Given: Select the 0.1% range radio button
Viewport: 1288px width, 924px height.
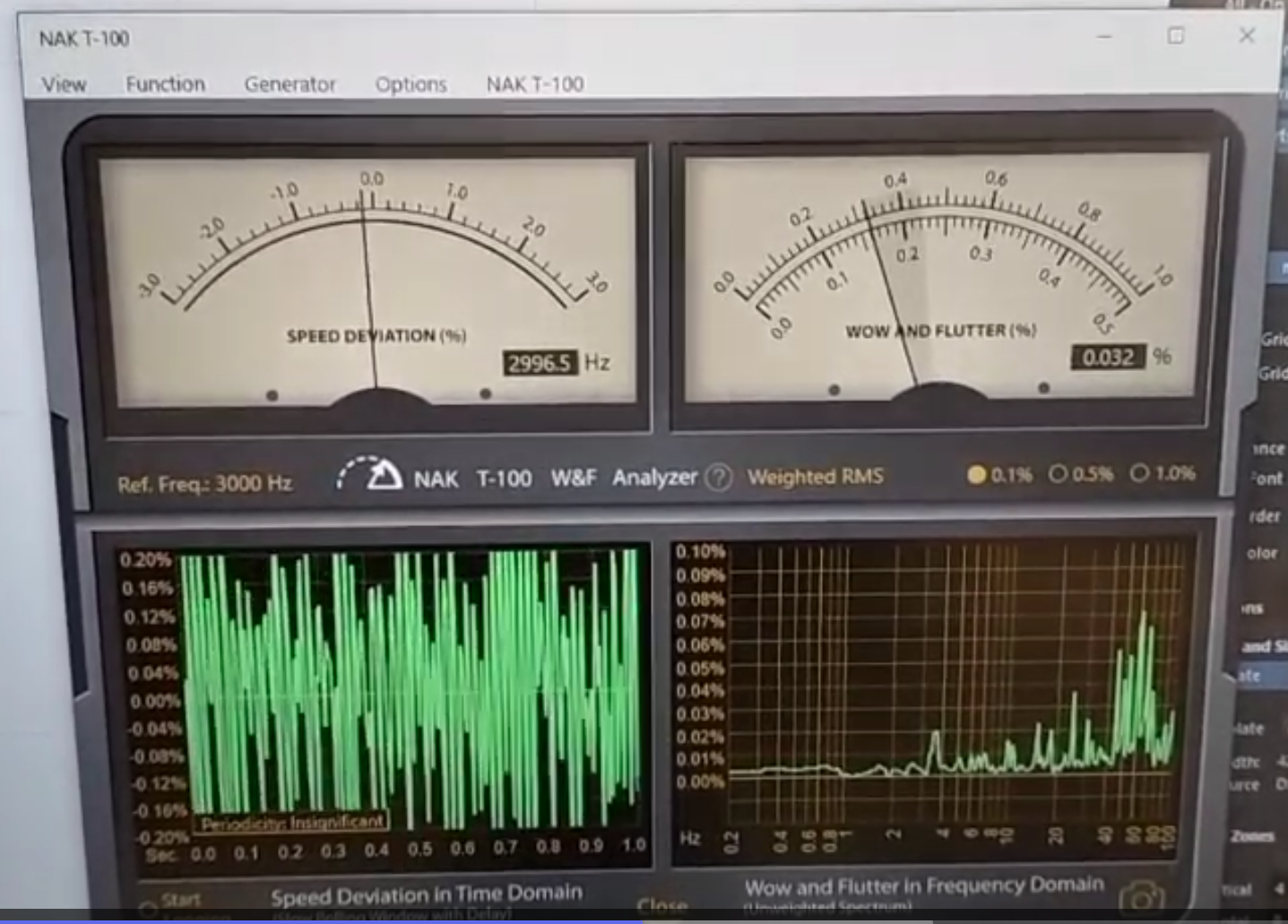Looking at the screenshot, I should pyautogui.click(x=977, y=474).
